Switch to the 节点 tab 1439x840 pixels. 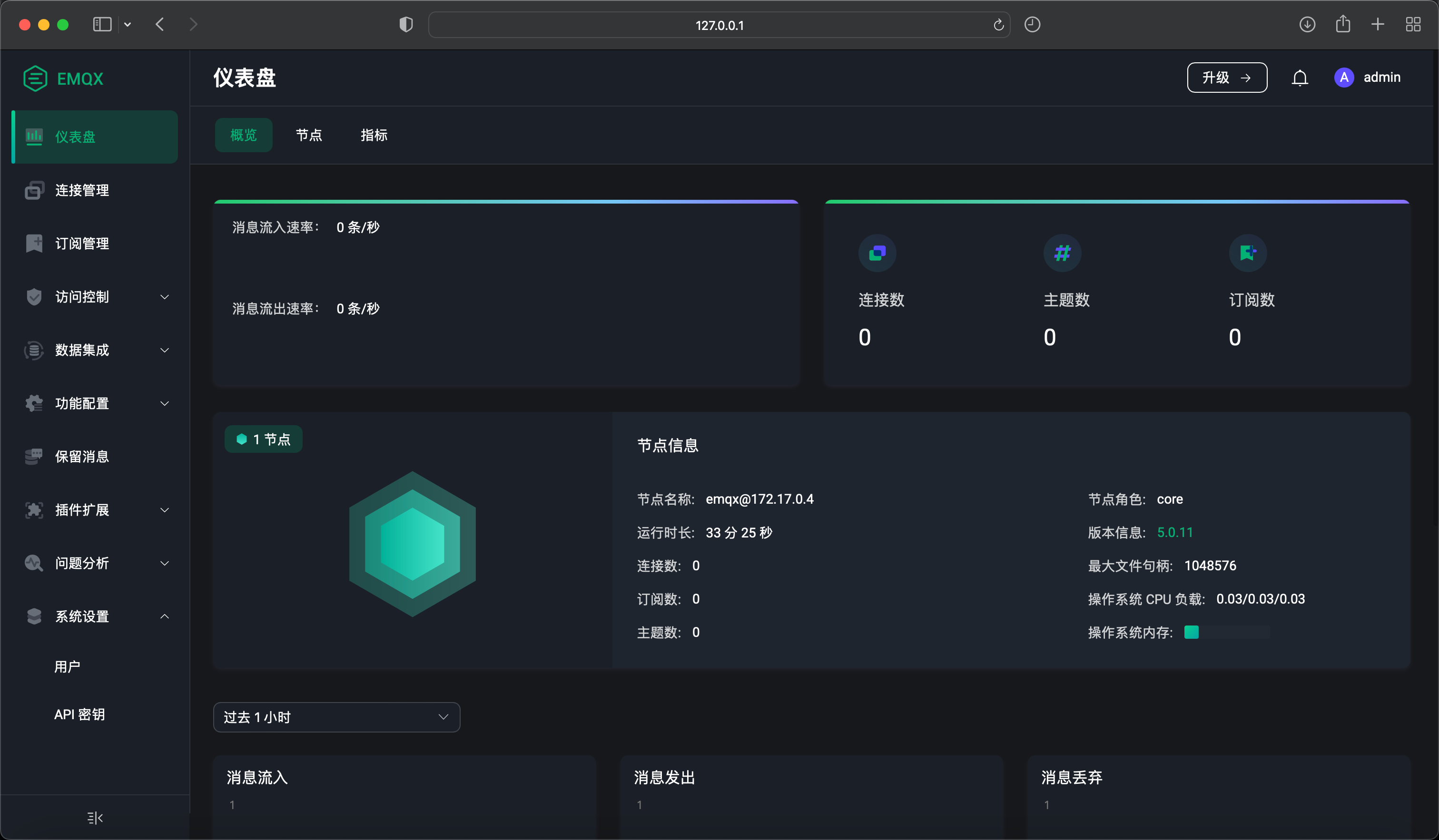coord(309,135)
